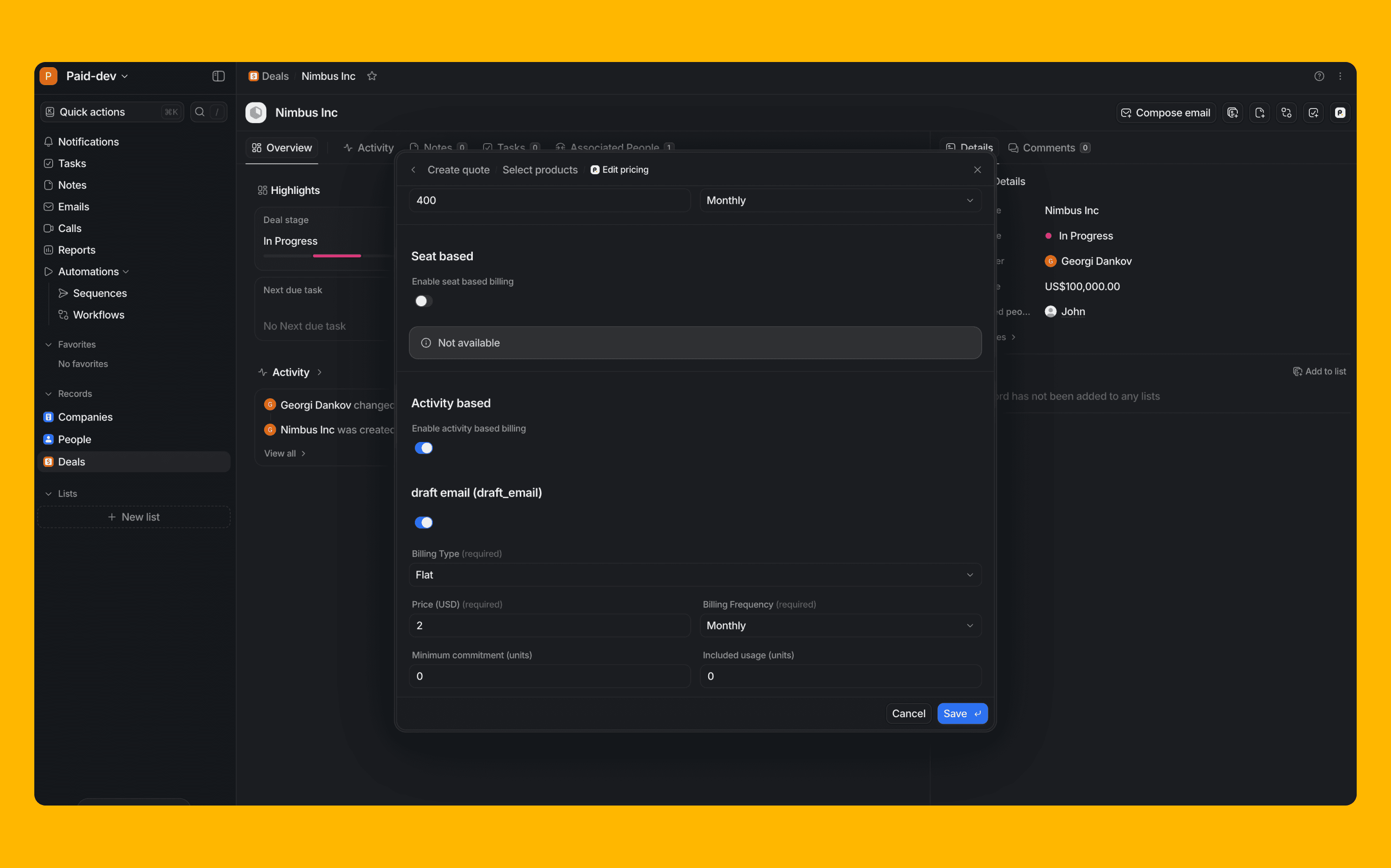Turn off the draft email toggle

(423, 522)
